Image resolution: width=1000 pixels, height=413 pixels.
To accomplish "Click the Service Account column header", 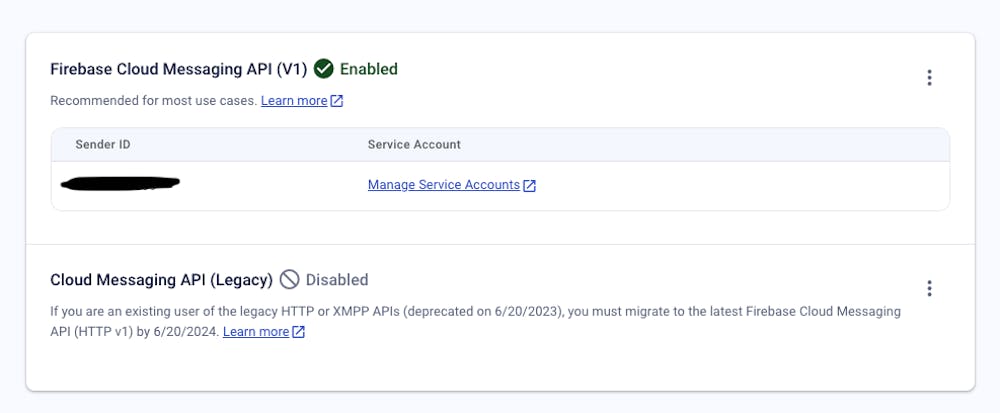I will [414, 145].
